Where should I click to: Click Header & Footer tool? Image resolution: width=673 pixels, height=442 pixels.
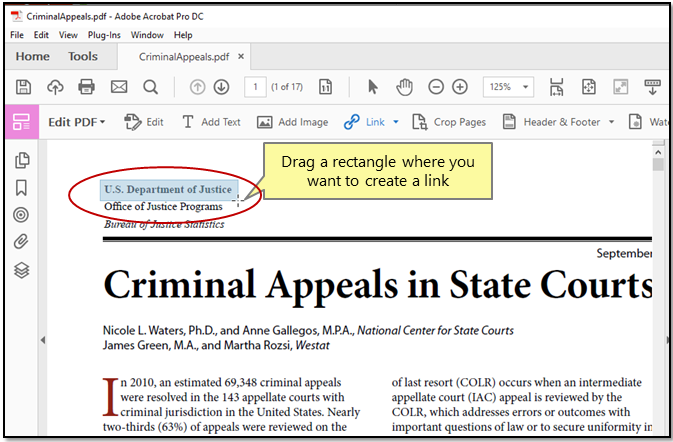pyautogui.click(x=552, y=122)
